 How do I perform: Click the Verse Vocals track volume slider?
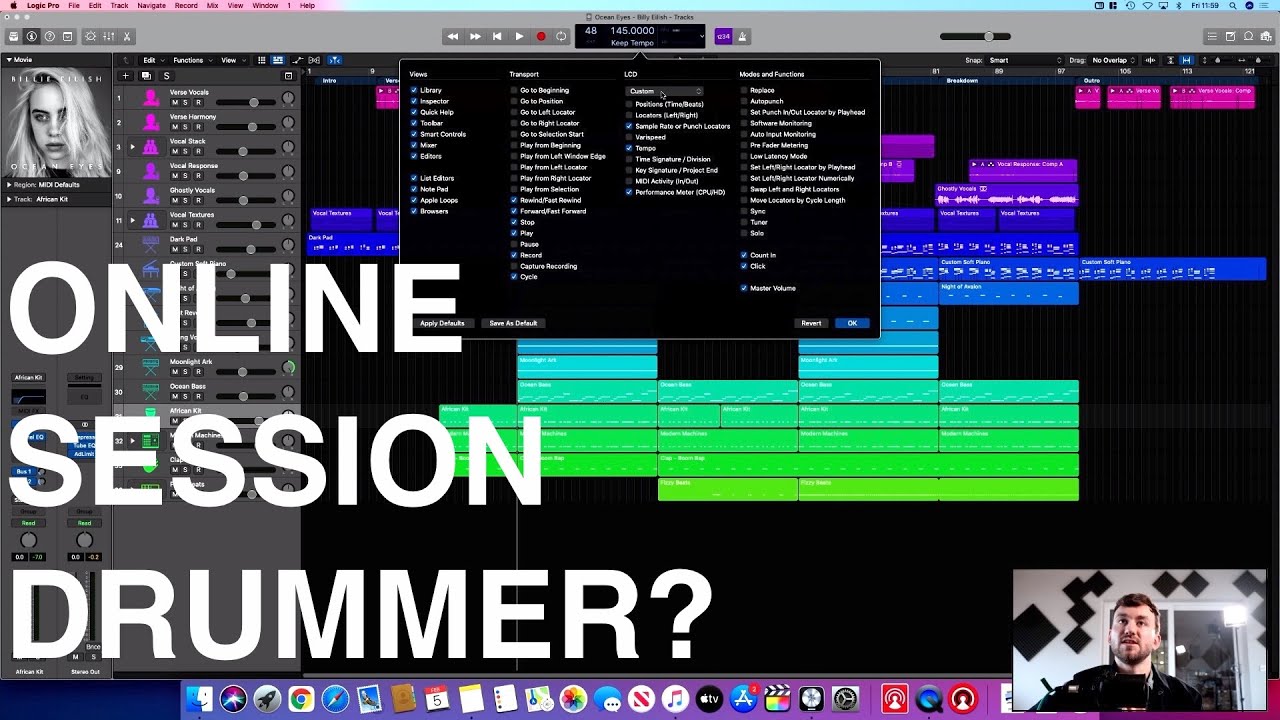point(245,102)
